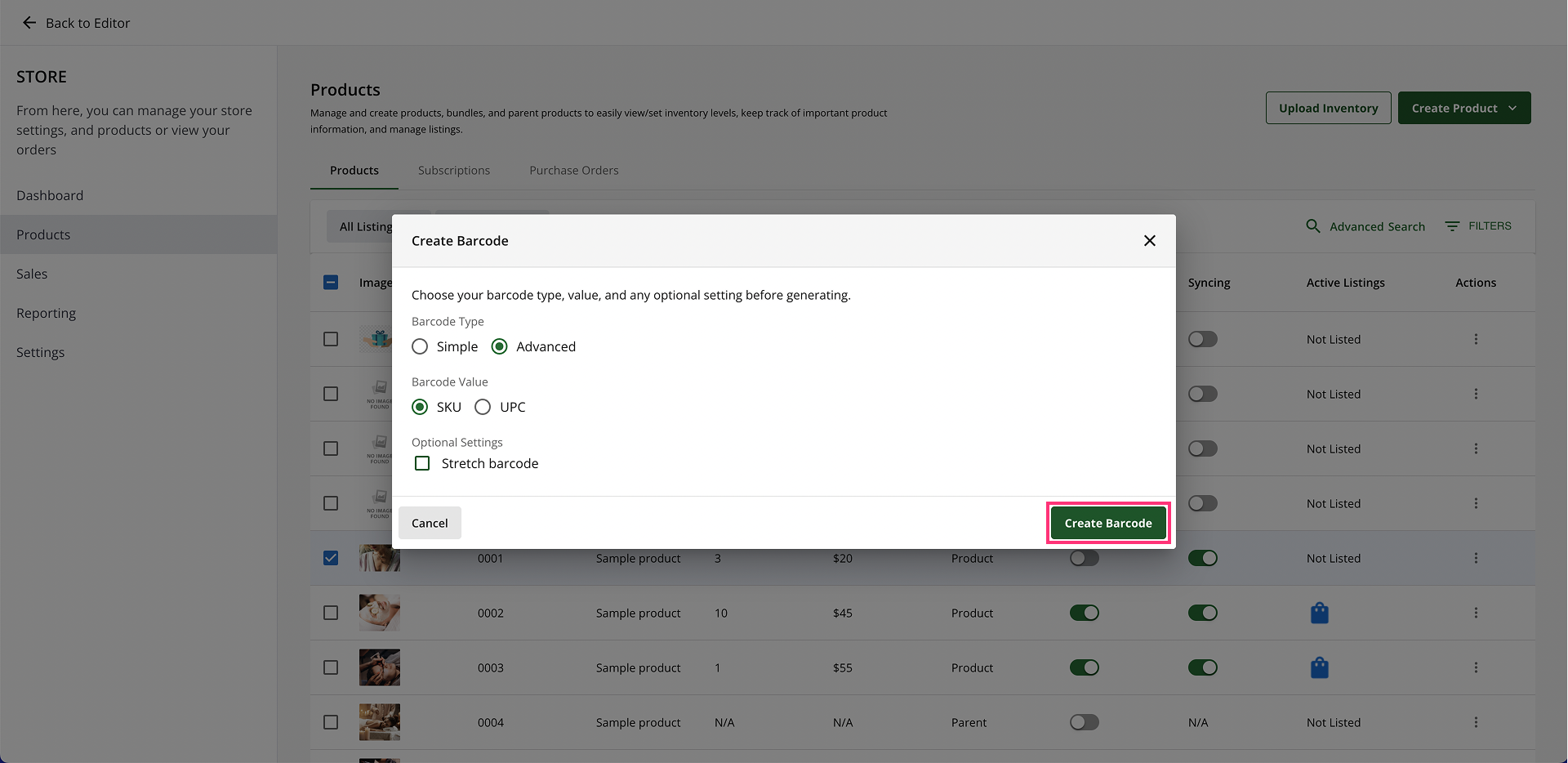
Task: Switch to the Products tab
Action: tap(354, 170)
